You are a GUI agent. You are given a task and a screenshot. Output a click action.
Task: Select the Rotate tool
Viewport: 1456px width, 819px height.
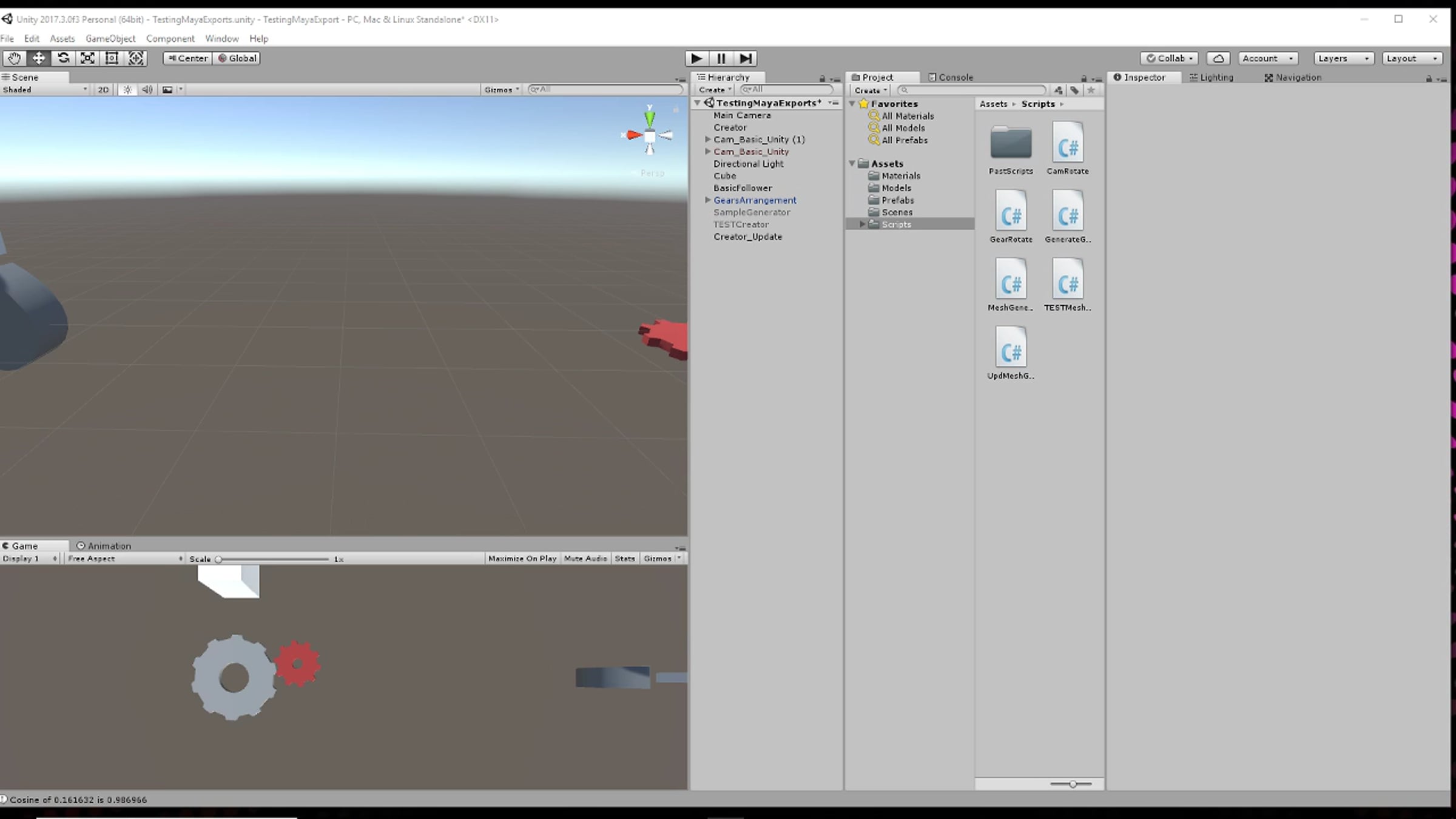[x=63, y=58]
